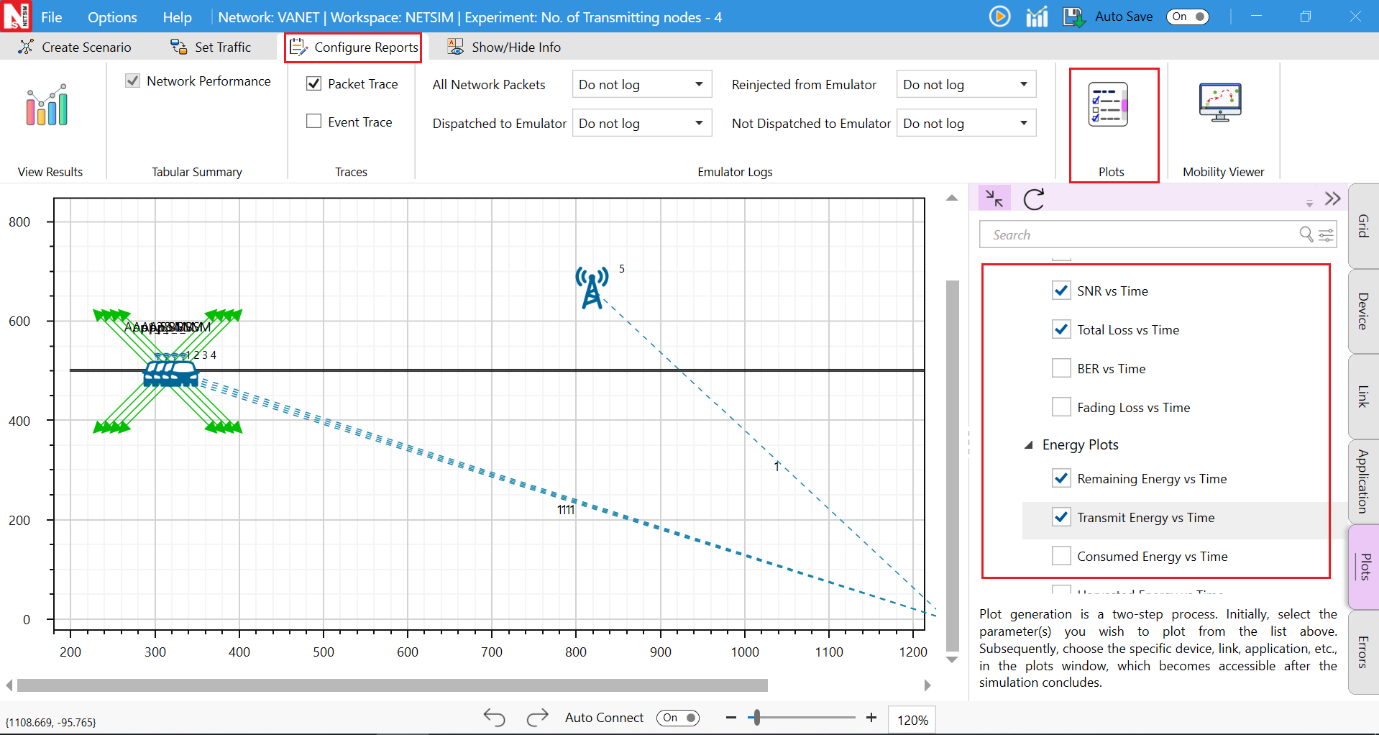The image size is (1379, 735).
Task: Check the BER vs Time option
Action: 1061,369
